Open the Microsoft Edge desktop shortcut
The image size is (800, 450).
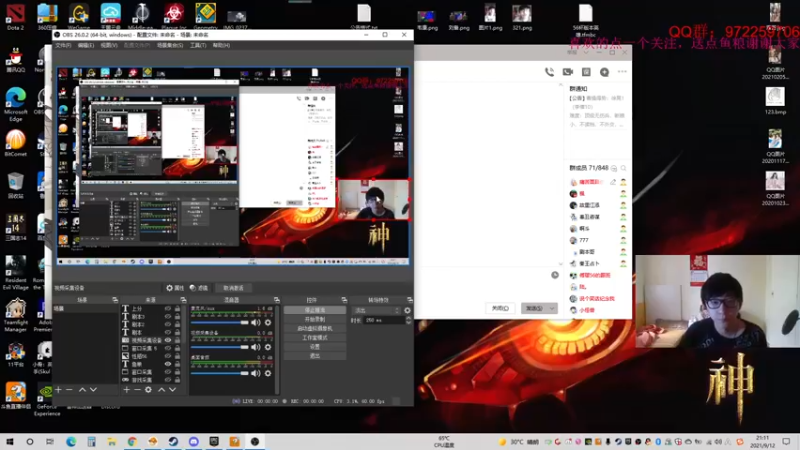(16, 104)
